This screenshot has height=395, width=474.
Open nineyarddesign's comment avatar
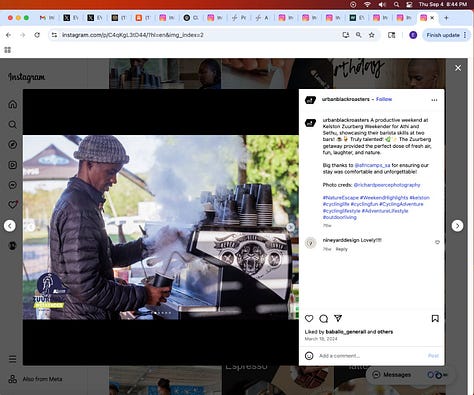(310, 243)
